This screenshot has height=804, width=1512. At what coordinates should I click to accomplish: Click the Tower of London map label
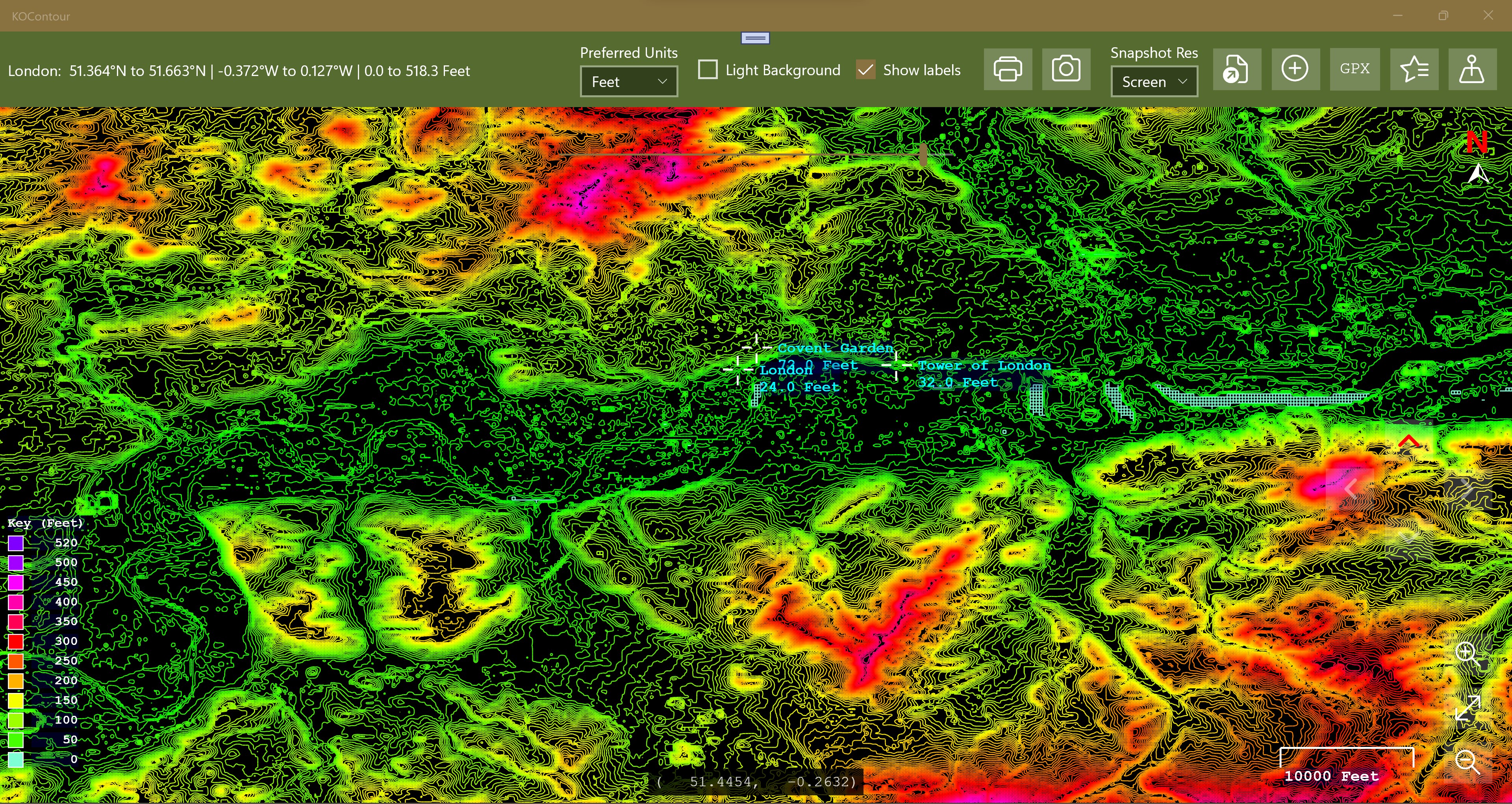[x=984, y=366]
